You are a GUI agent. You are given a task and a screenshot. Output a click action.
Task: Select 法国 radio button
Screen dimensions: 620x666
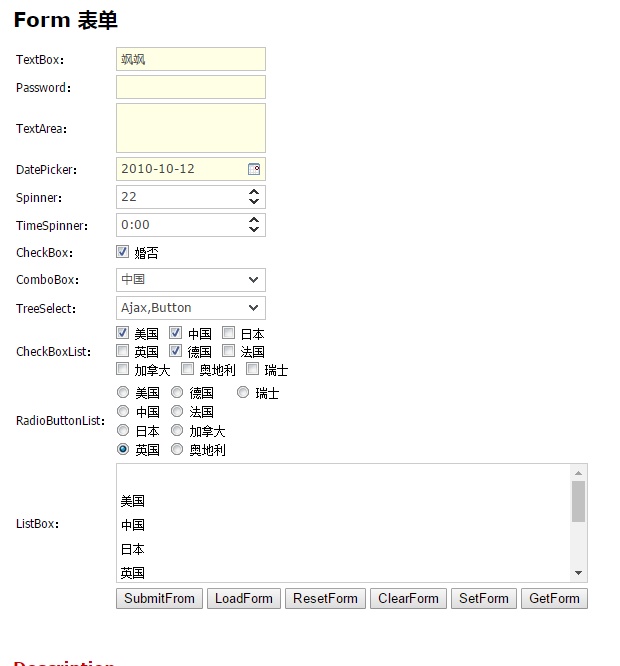pyautogui.click(x=177, y=411)
